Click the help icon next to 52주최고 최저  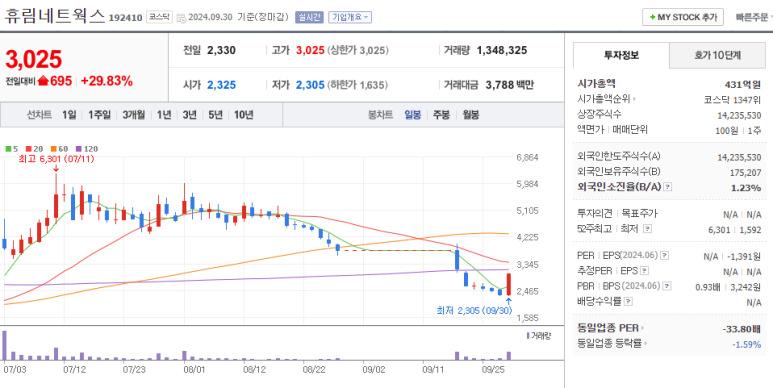[x=648, y=229]
